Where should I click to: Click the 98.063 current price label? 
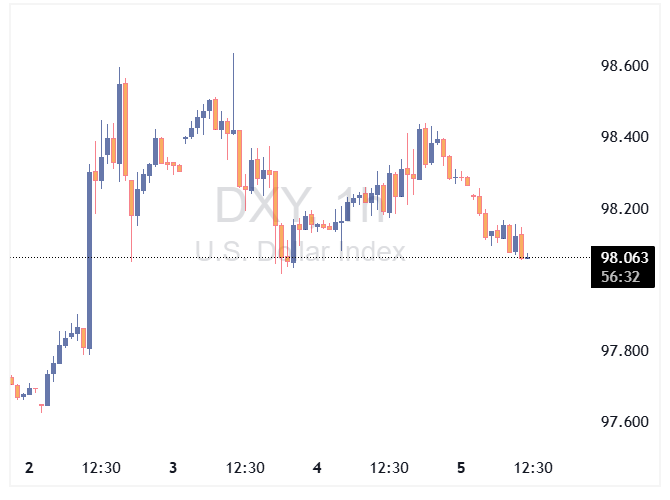[620, 258]
